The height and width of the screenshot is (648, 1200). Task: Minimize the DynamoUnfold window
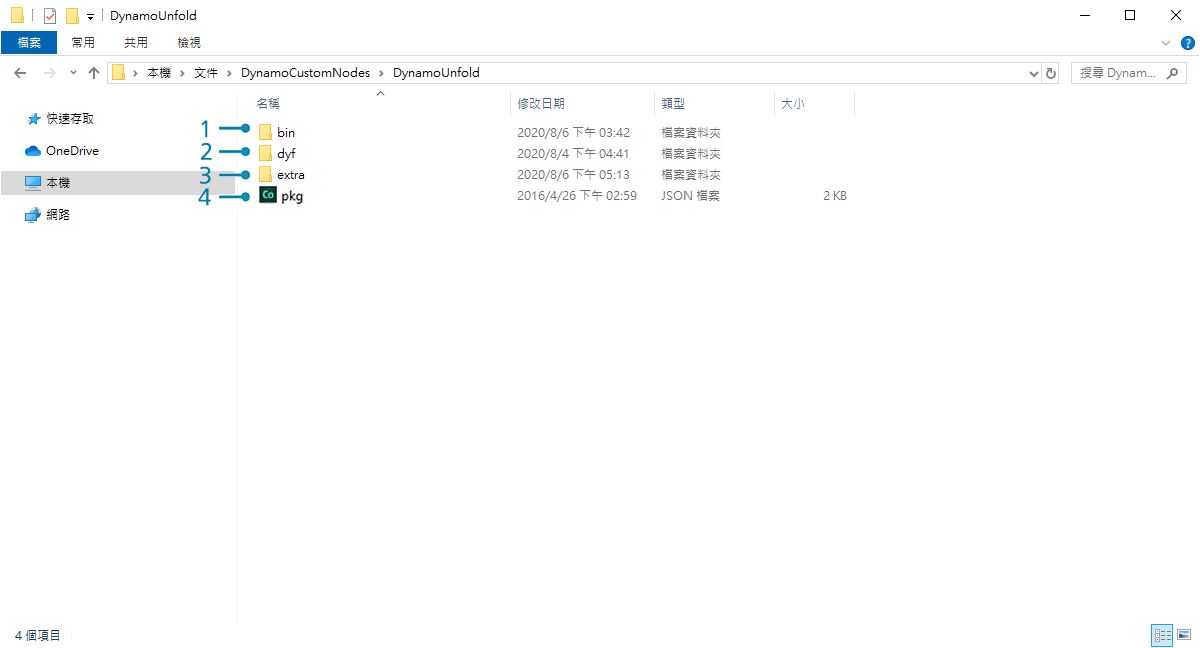click(1084, 15)
